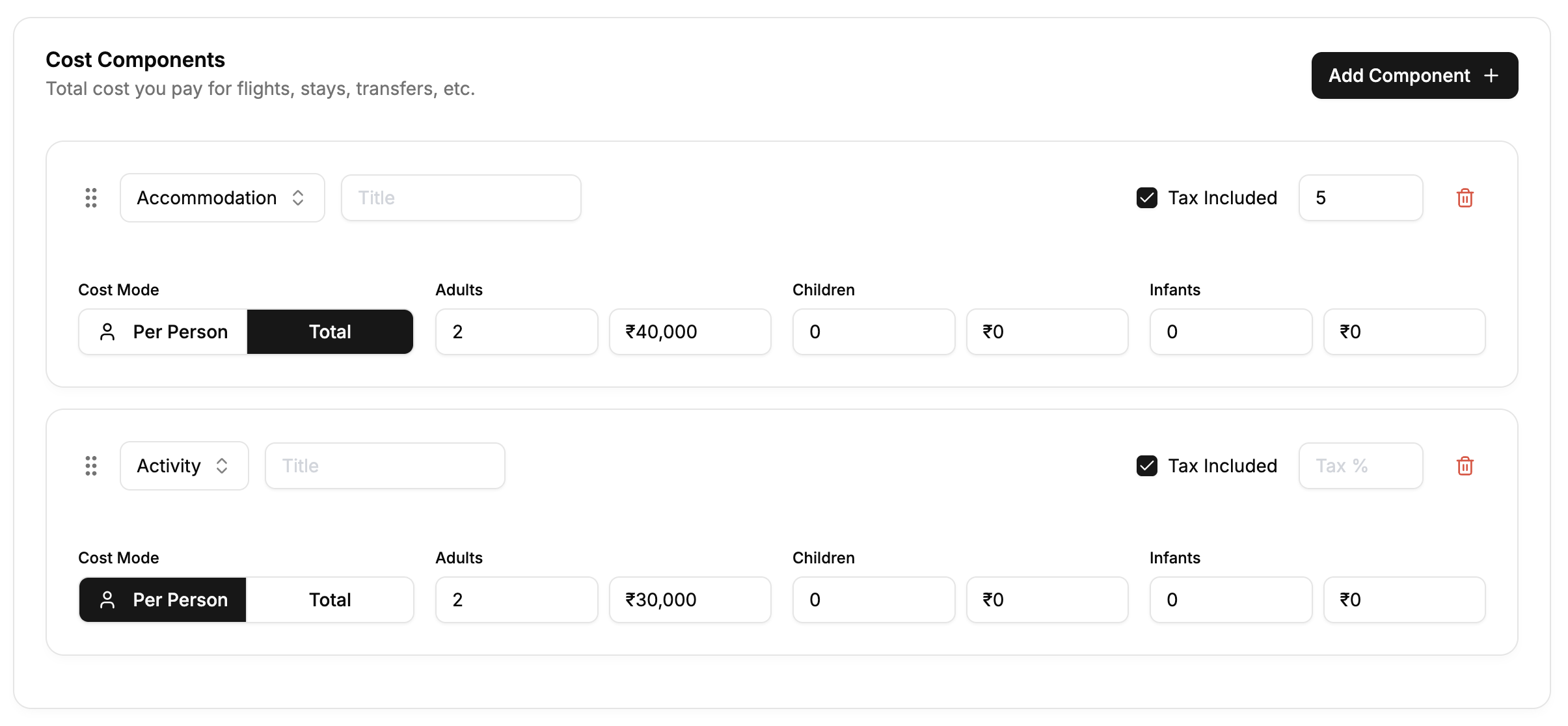Focus Accommodation tax field showing 5
This screenshot has height=726, width=1568.
[x=1360, y=198]
